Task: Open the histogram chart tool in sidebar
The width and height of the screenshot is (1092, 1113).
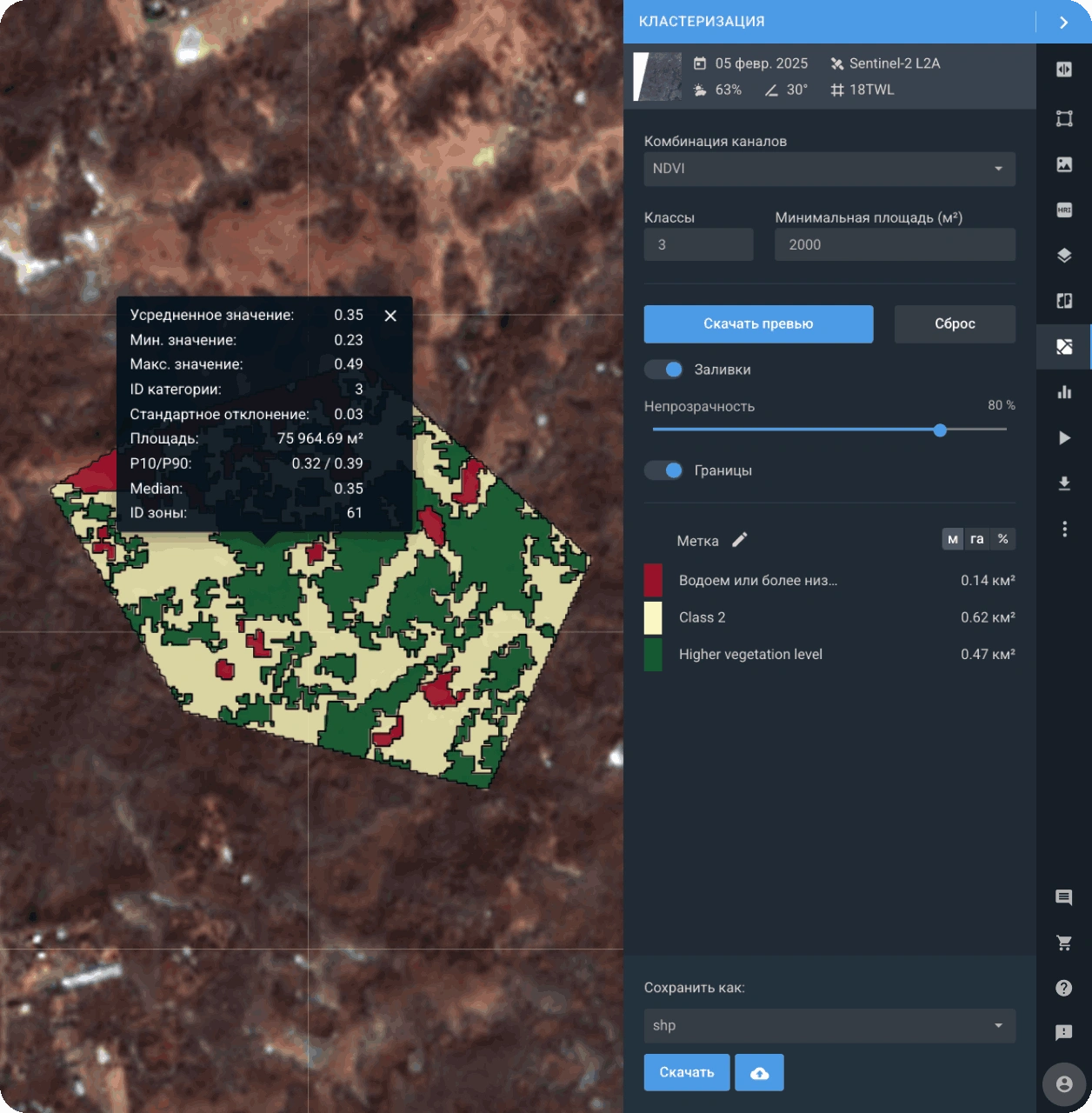Action: click(x=1064, y=392)
